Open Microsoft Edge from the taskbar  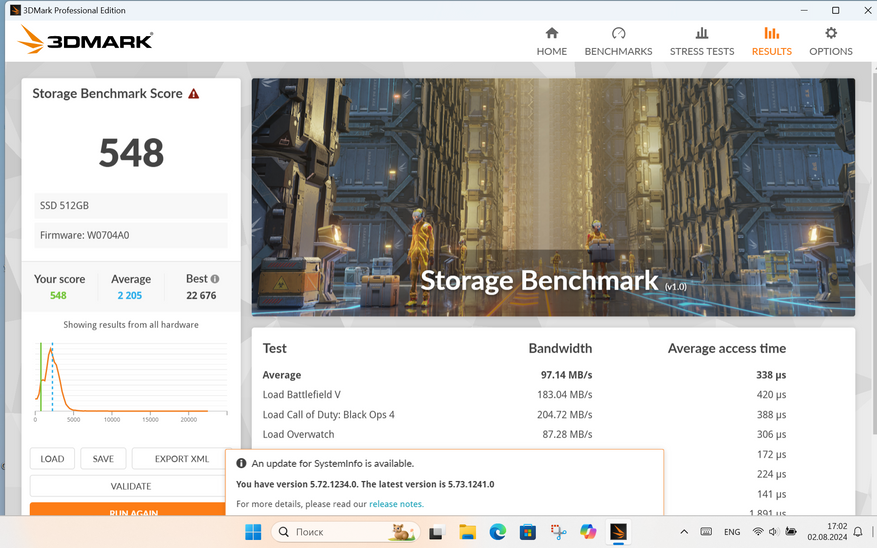[x=497, y=532]
